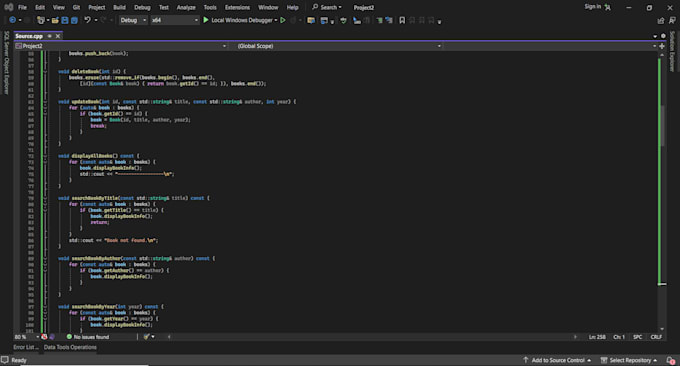Open the undo history dropdown arrow

(95, 20)
